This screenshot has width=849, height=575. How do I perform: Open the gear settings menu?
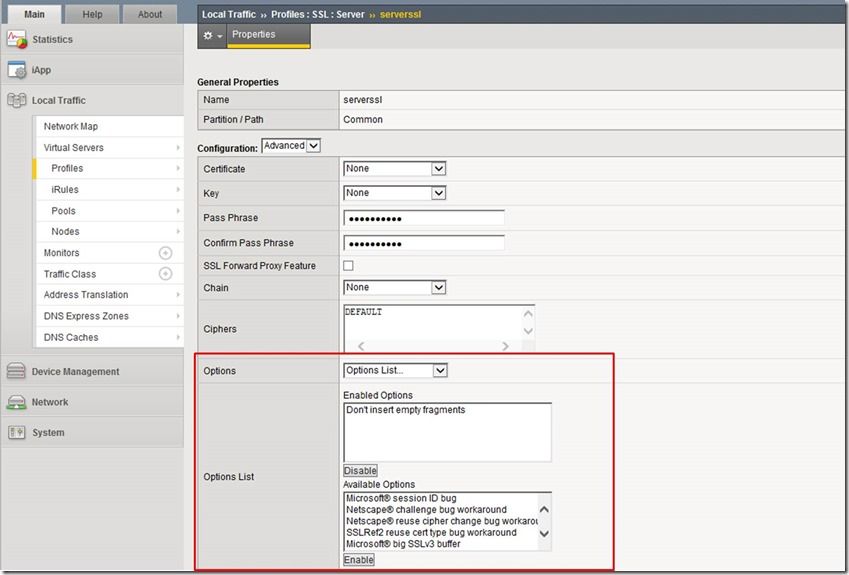pos(212,35)
